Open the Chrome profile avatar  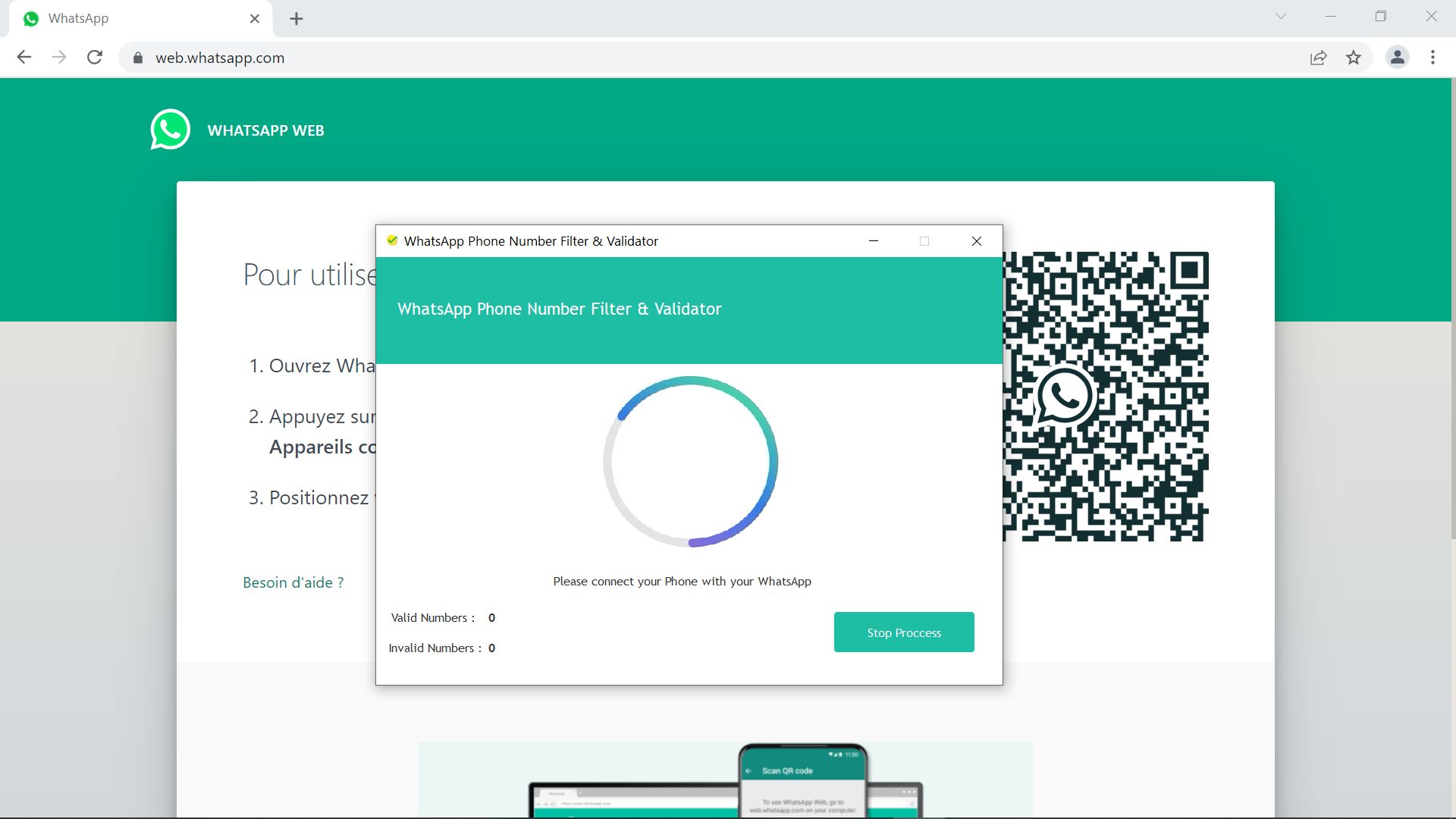click(1398, 58)
